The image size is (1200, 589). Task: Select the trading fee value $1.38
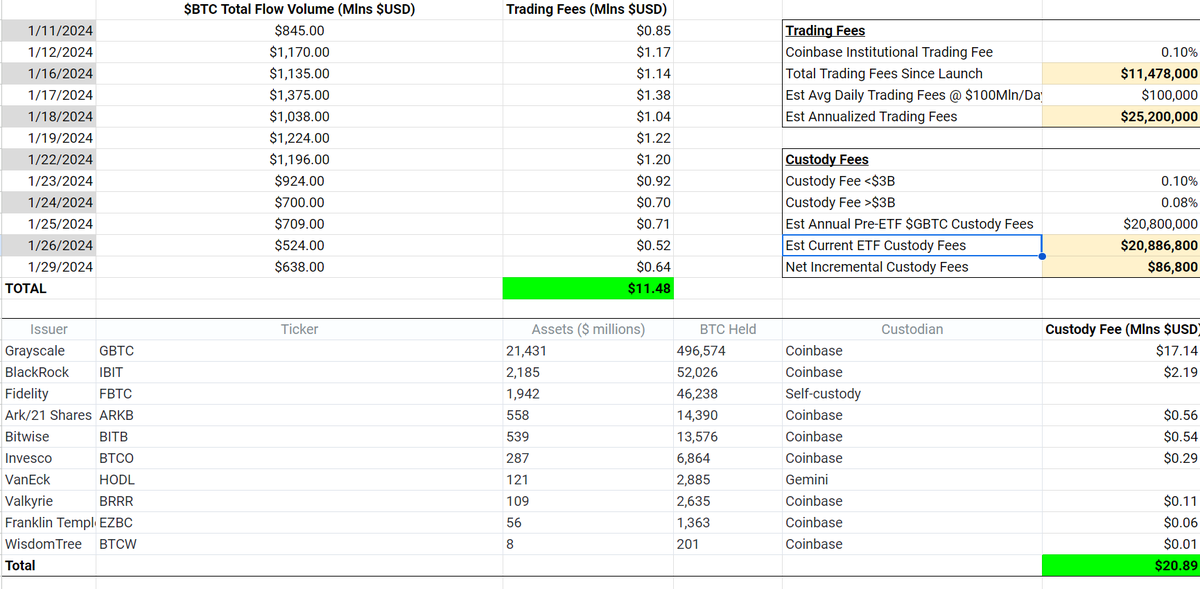tap(653, 95)
